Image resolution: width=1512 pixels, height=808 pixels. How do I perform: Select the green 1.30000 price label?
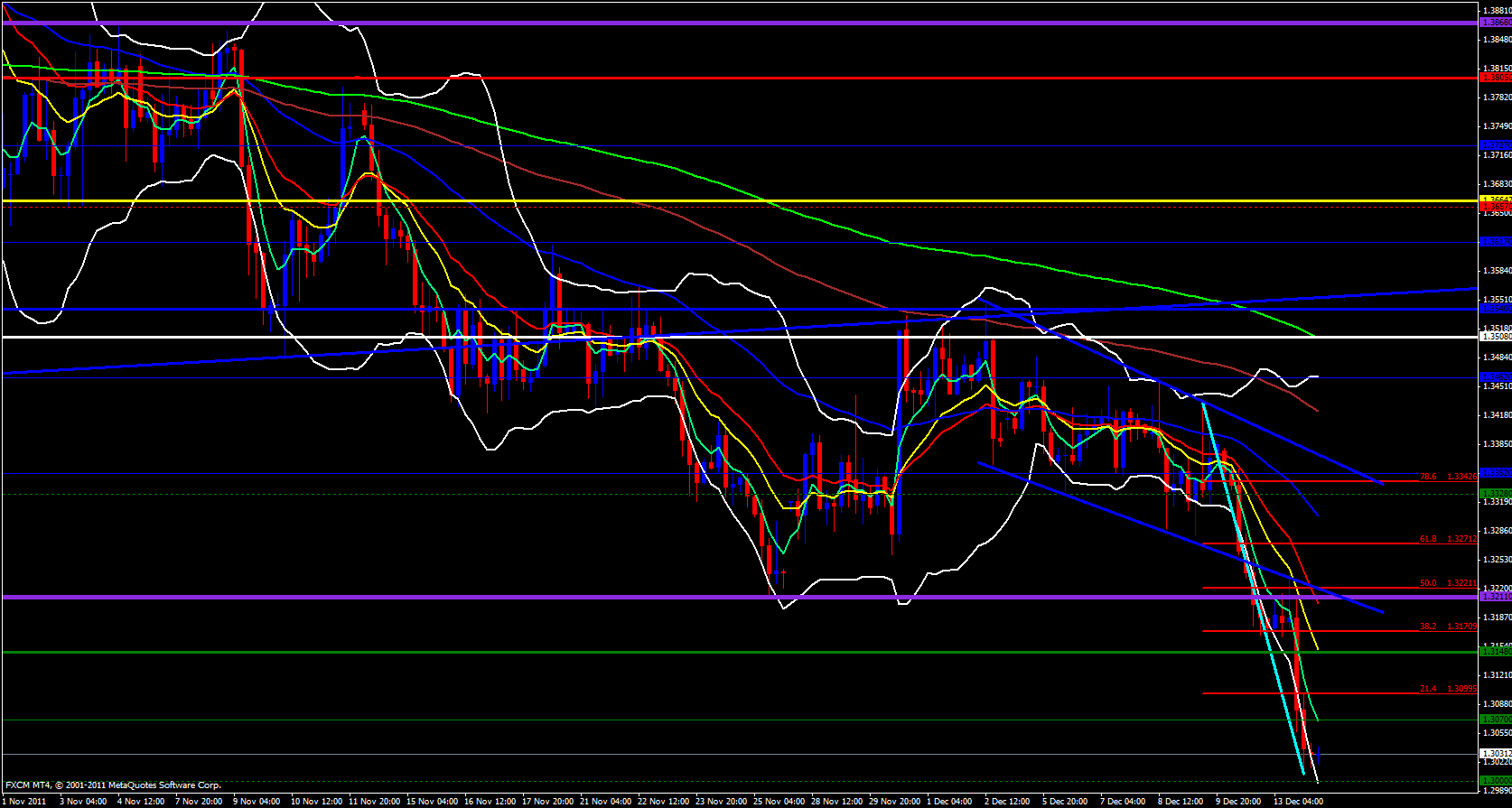click(1495, 780)
